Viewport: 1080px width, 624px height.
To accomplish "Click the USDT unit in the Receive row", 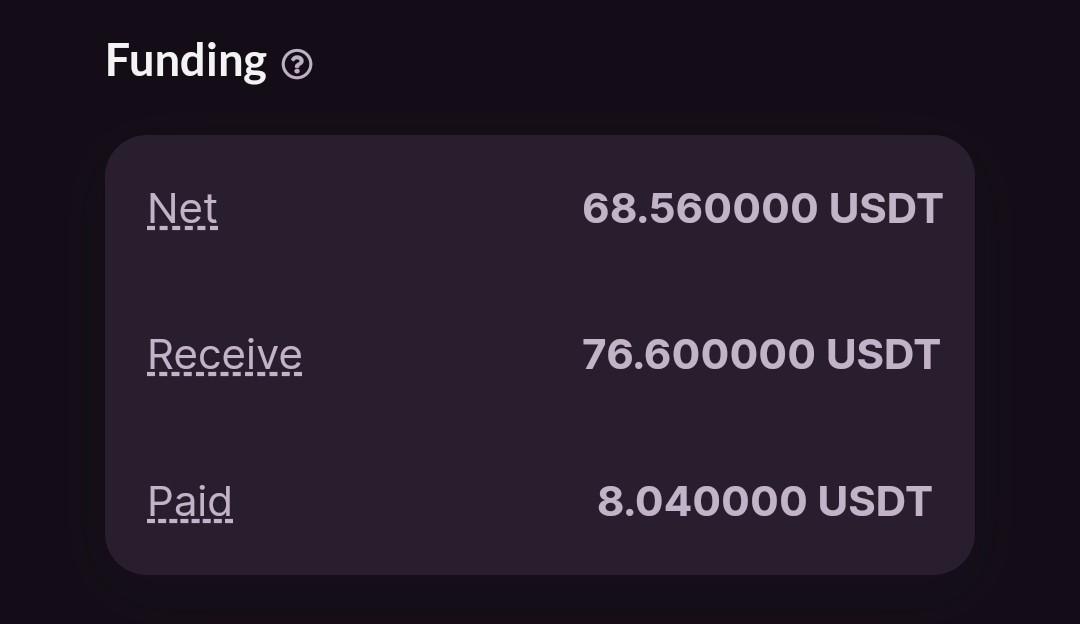I will point(883,355).
